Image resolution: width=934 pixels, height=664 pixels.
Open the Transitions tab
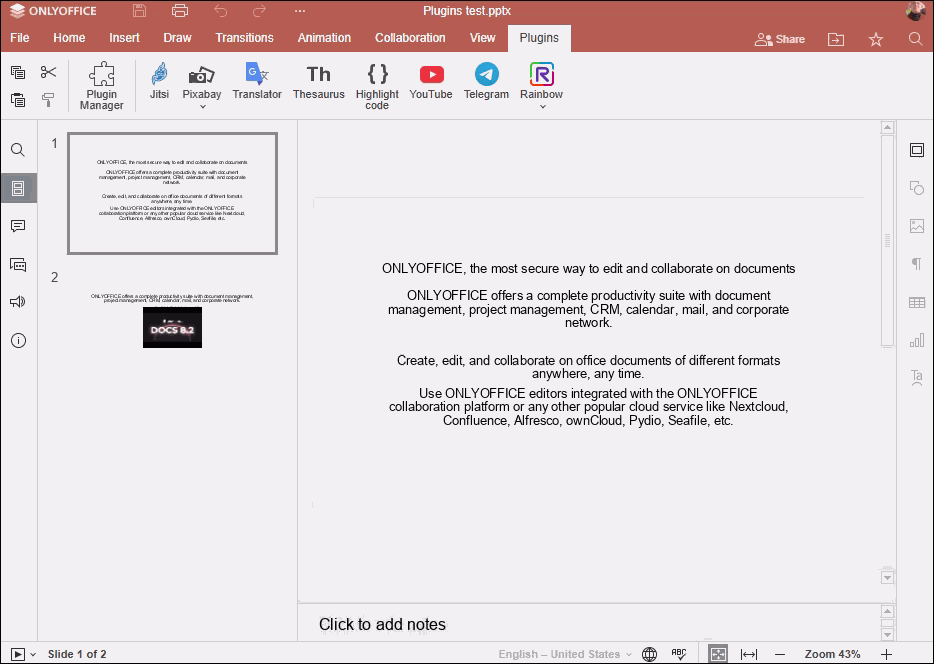pyautogui.click(x=244, y=38)
